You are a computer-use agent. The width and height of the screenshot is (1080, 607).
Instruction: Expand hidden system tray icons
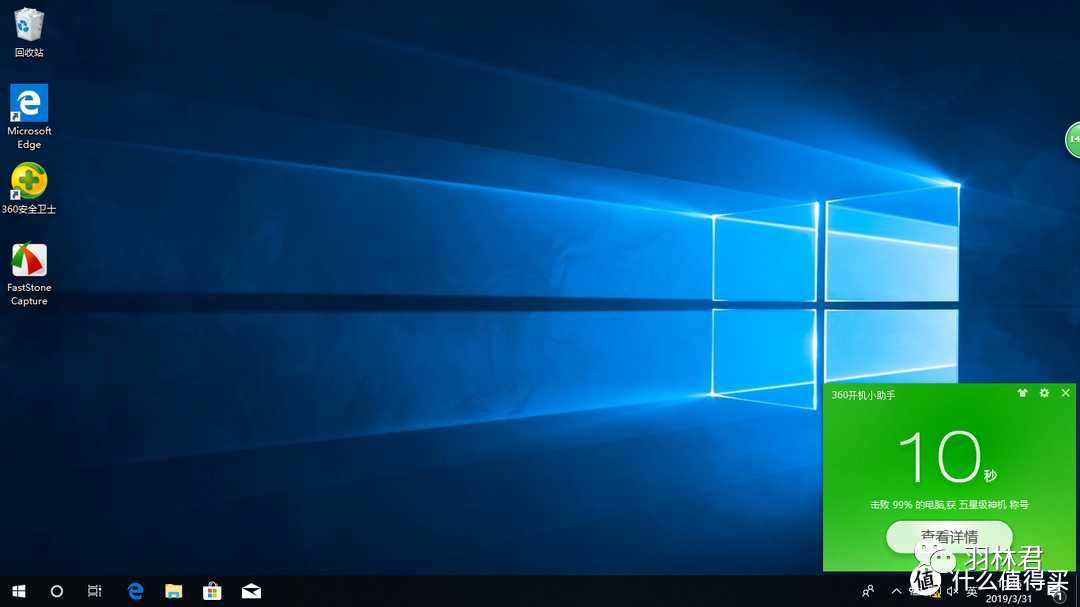896,591
